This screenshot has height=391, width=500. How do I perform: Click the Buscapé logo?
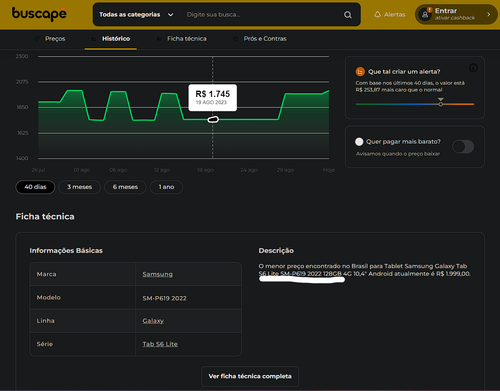[39, 14]
